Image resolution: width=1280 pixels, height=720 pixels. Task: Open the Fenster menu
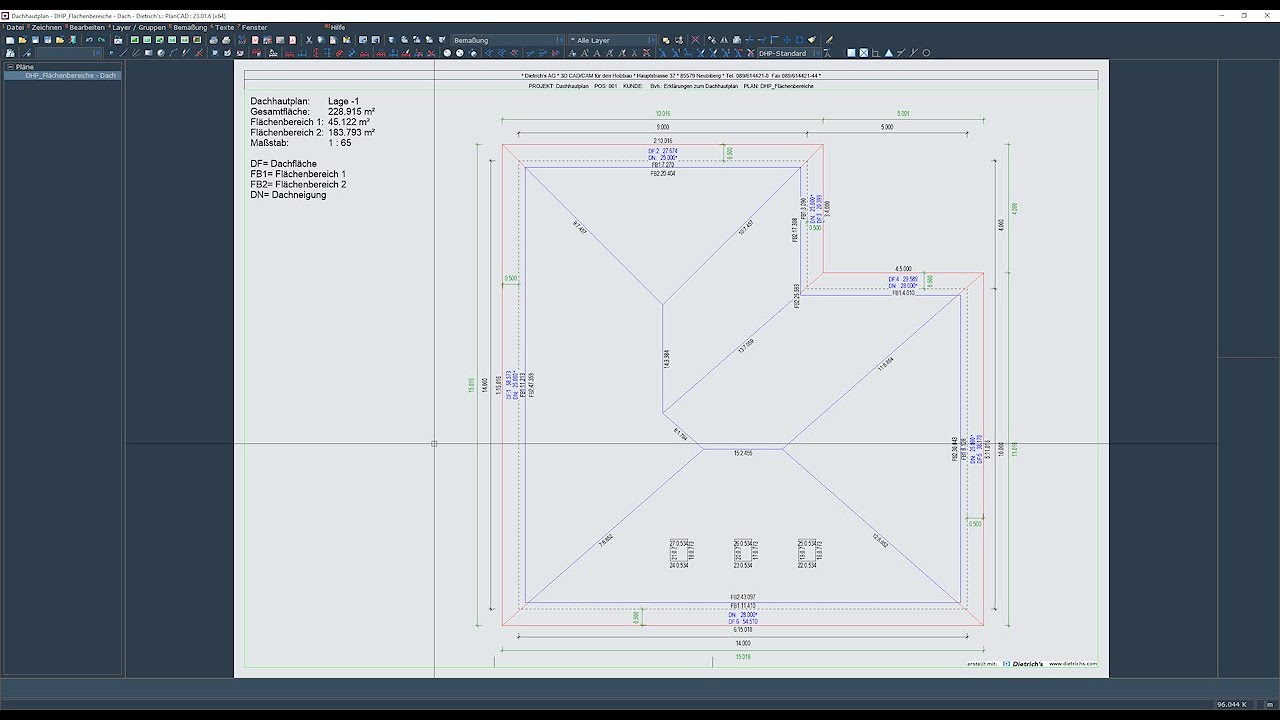(x=254, y=27)
